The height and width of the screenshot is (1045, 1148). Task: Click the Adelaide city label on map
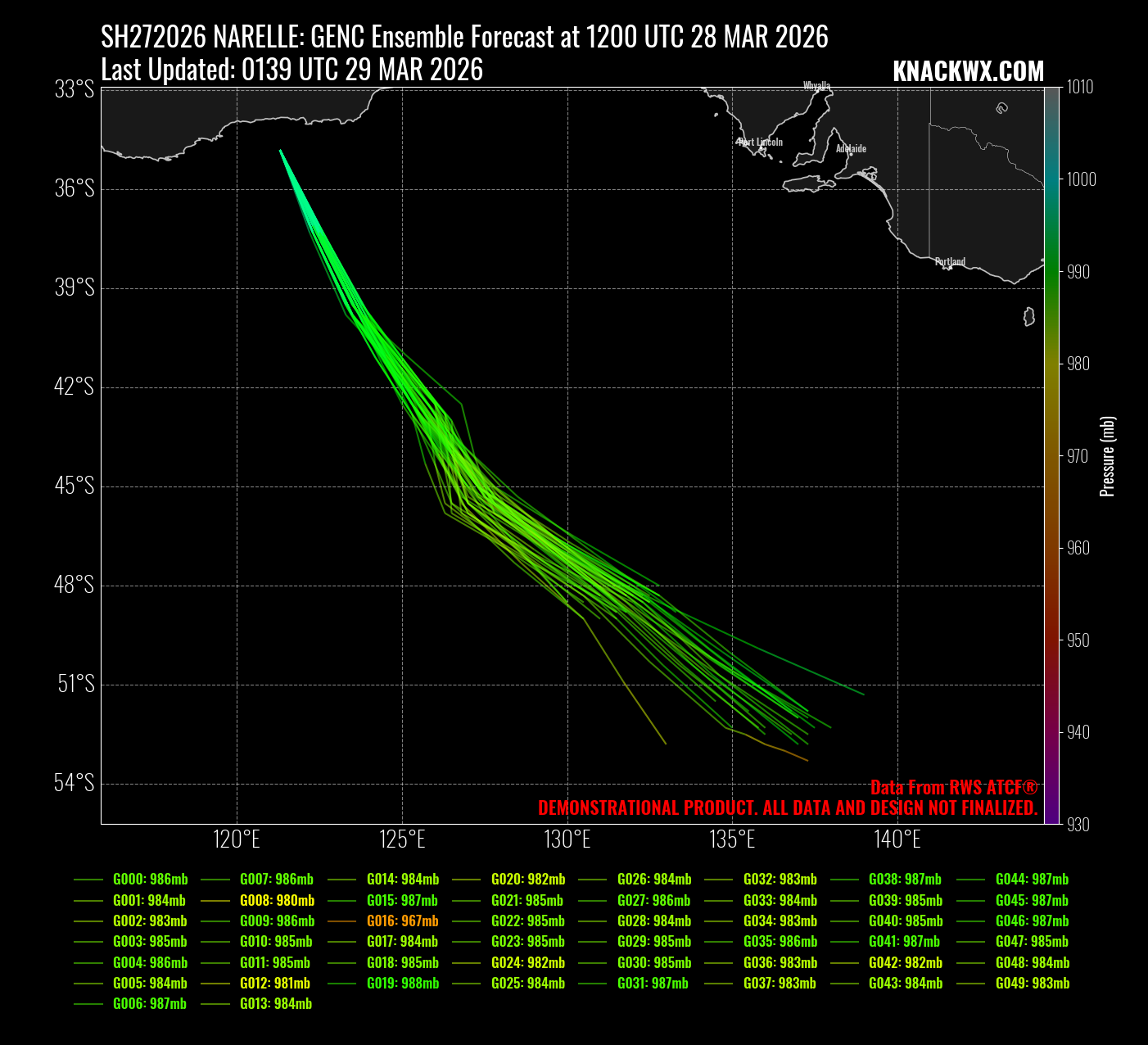click(851, 149)
